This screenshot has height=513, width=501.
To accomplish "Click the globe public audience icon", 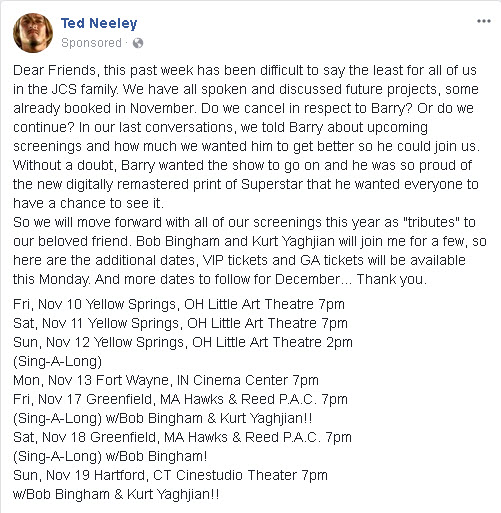I will tap(138, 43).
